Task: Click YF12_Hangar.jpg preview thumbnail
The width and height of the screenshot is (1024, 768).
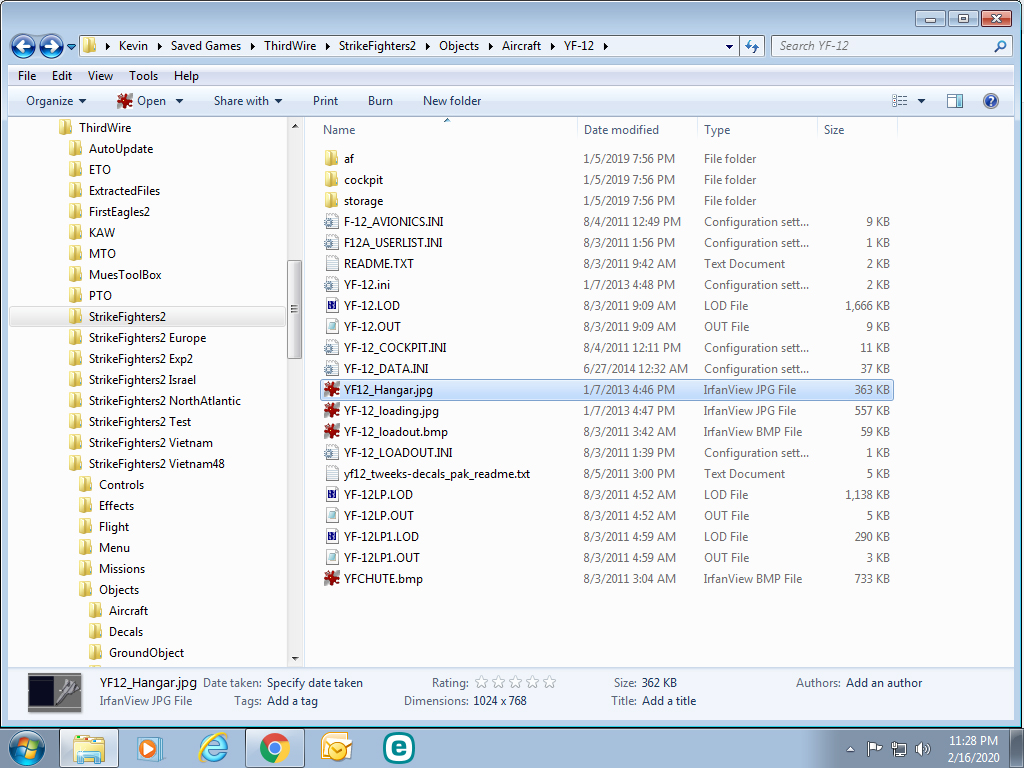Action: tap(55, 692)
